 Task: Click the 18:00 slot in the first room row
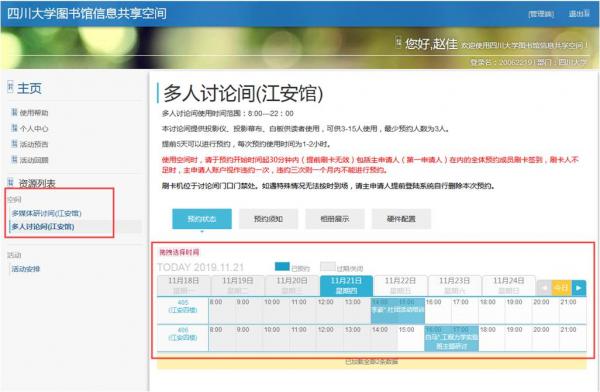tap(492, 310)
